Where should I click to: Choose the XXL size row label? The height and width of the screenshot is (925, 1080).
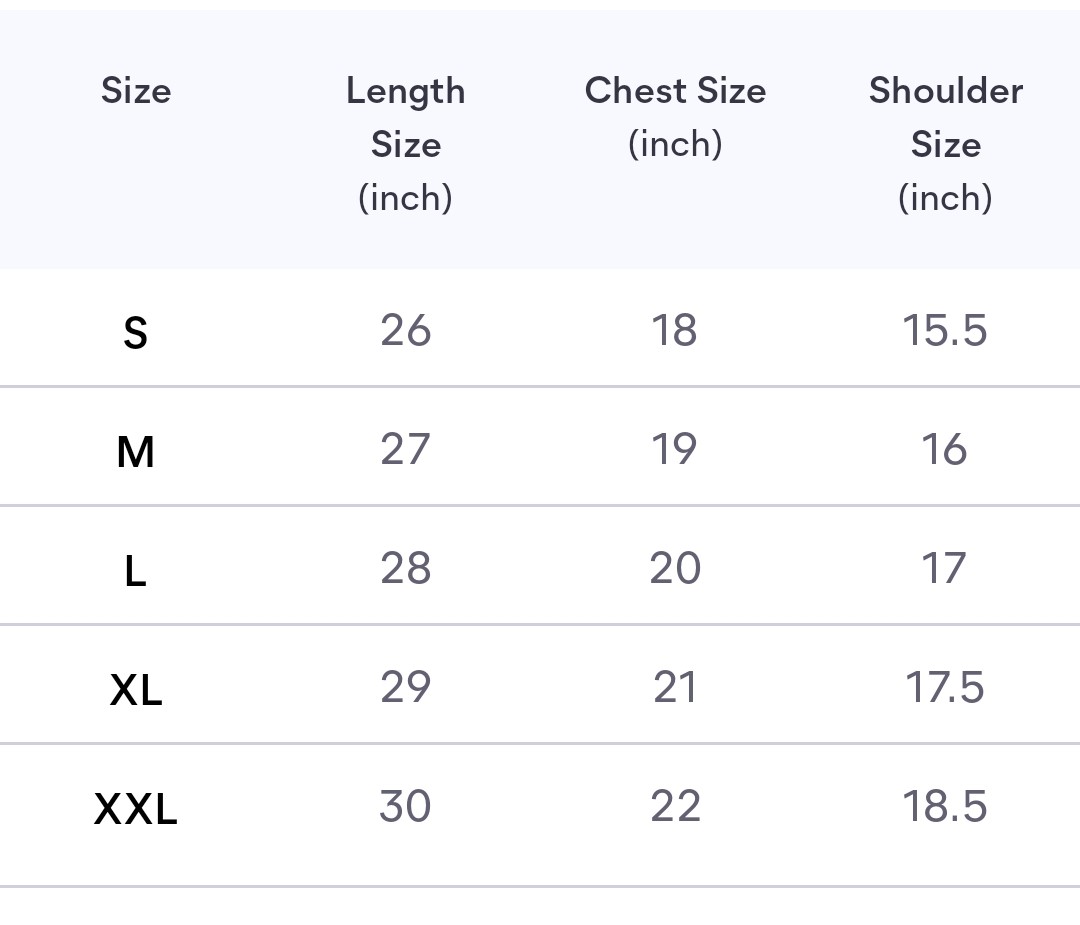(136, 809)
